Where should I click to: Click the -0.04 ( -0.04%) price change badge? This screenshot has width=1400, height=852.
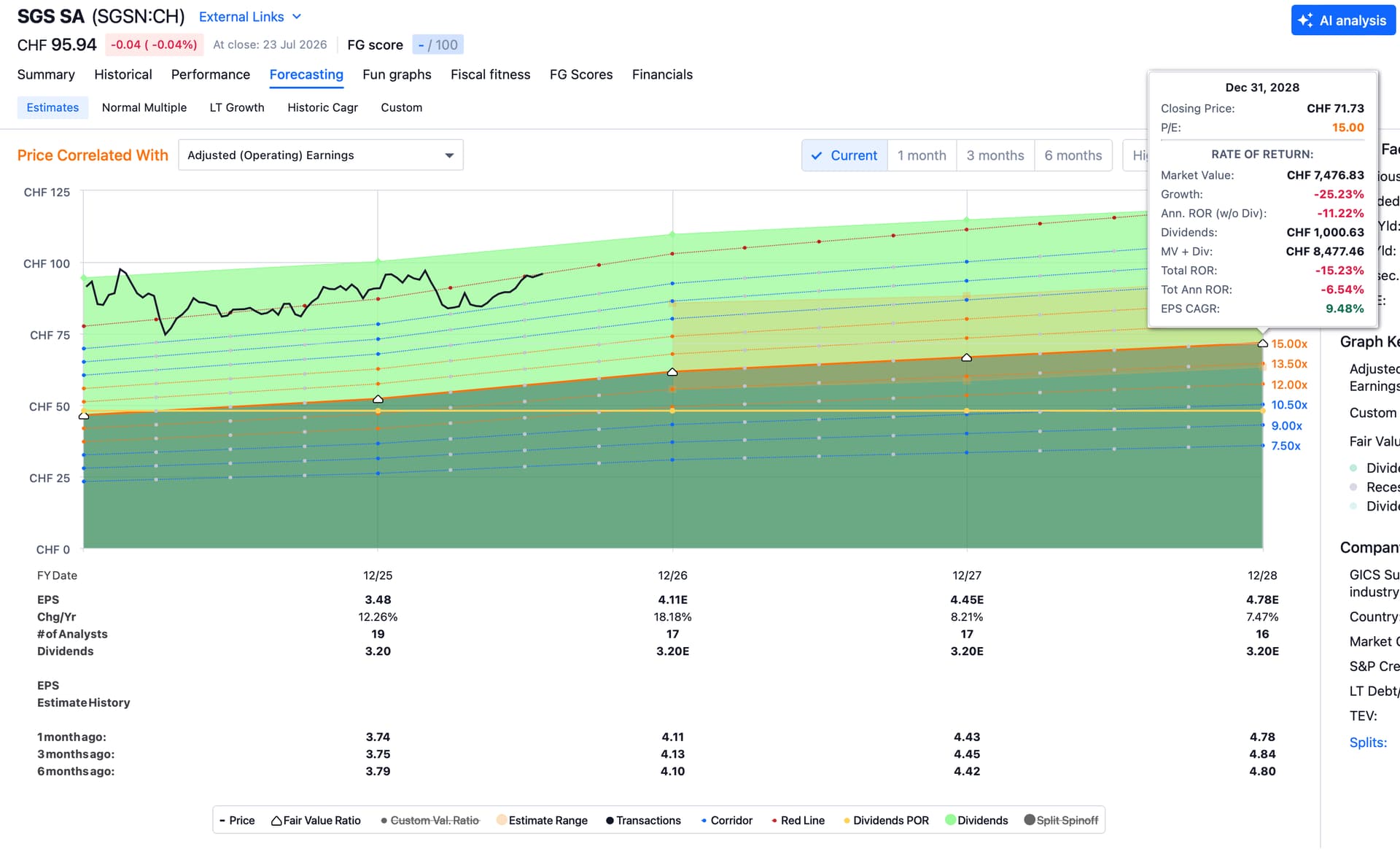[x=154, y=44]
